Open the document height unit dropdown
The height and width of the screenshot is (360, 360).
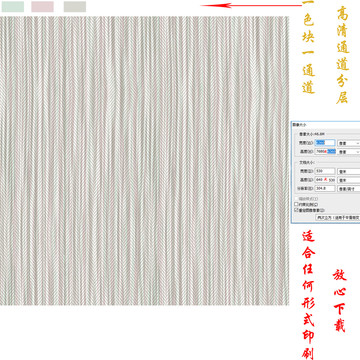(x=349, y=180)
